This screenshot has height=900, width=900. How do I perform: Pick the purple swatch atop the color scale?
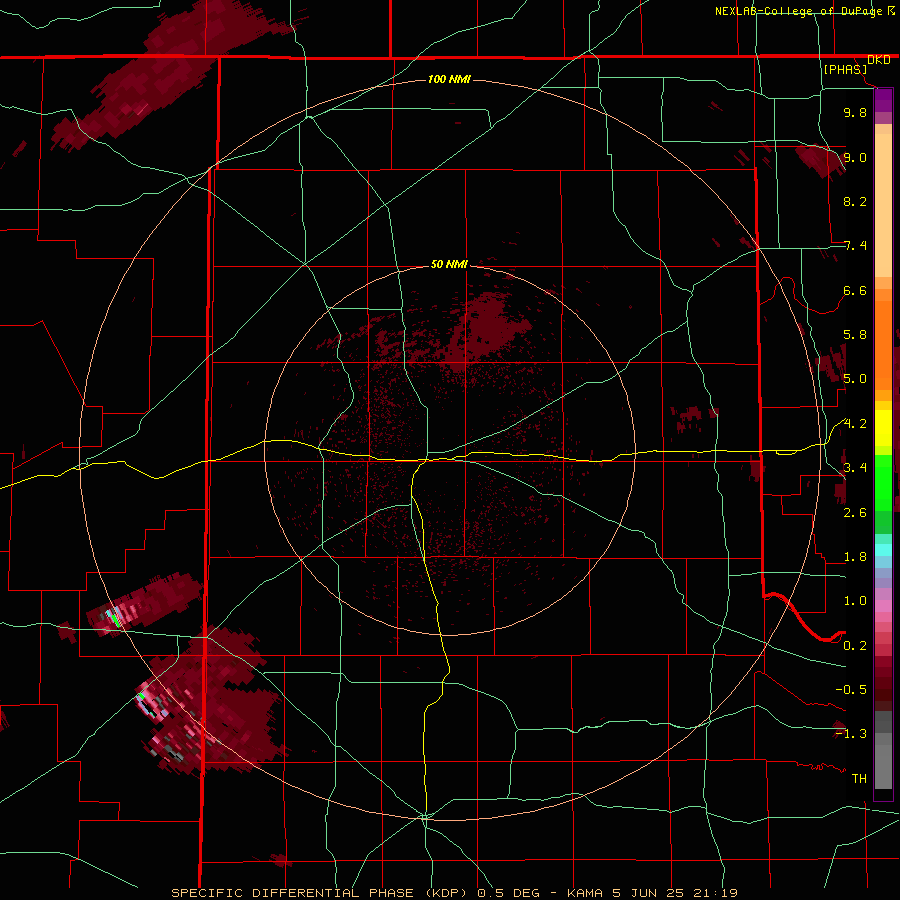[x=883, y=100]
